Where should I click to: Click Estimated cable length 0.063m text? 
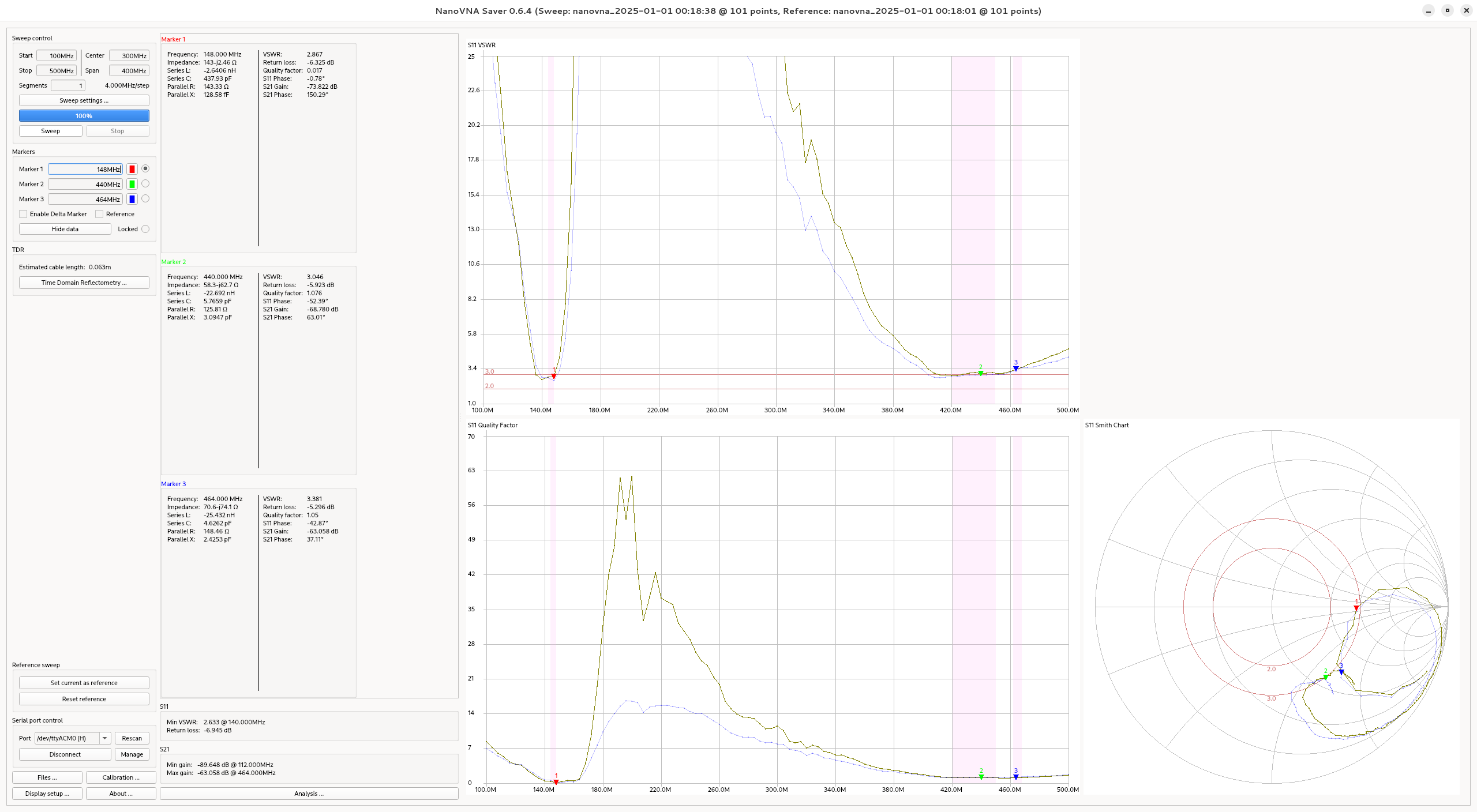[65, 267]
